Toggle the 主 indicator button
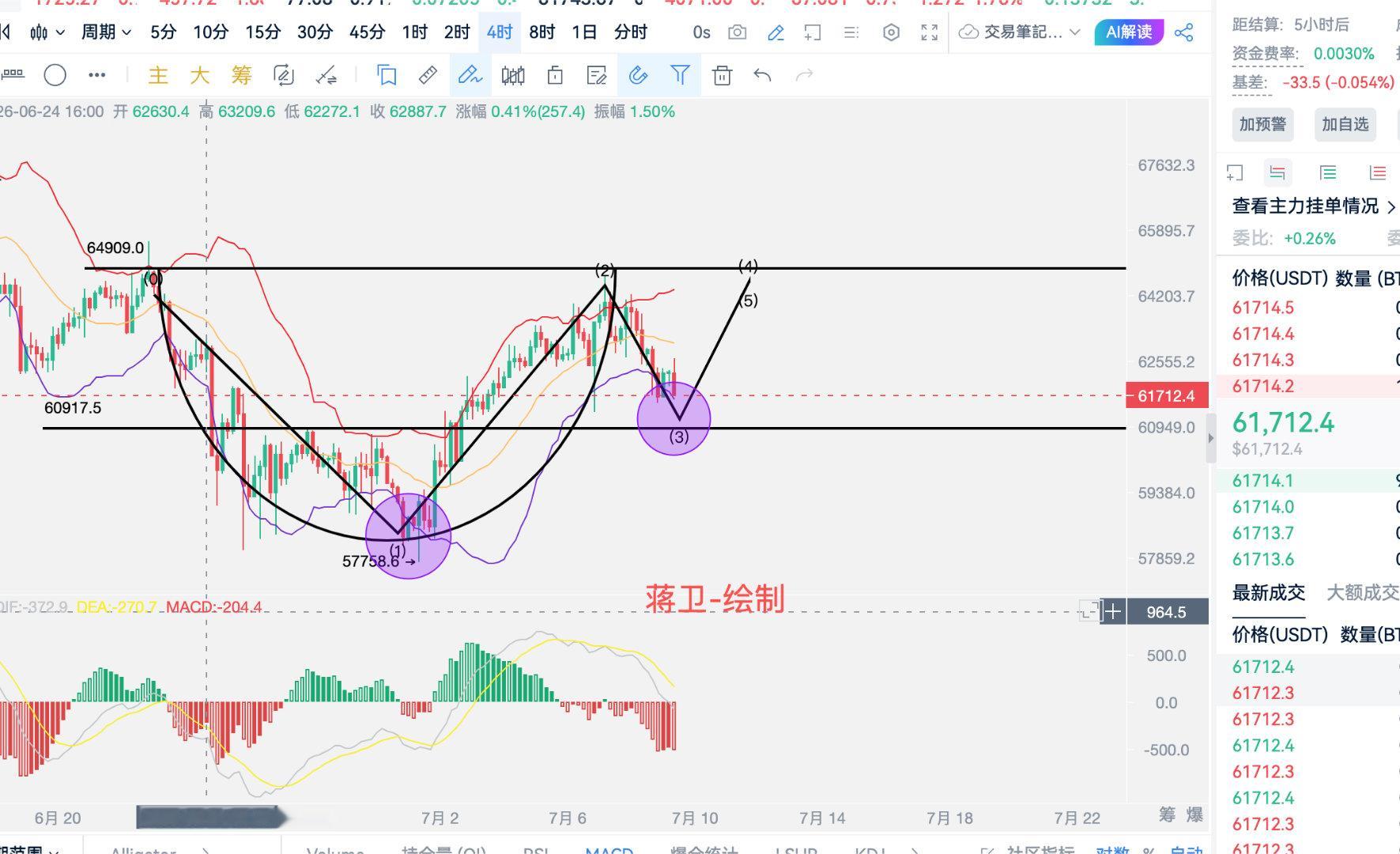1400x854 pixels. pos(158,75)
